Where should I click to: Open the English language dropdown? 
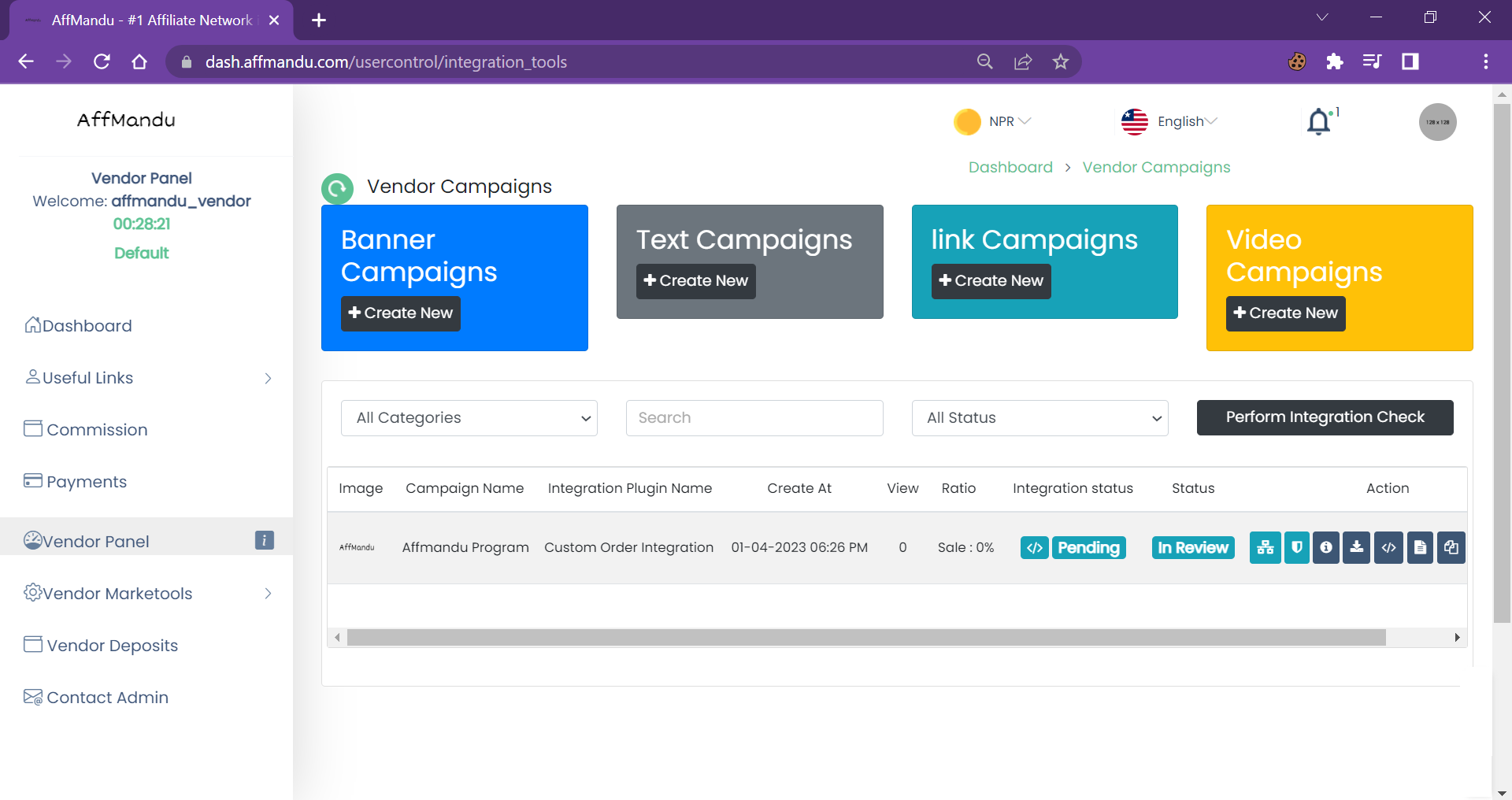tap(1169, 121)
